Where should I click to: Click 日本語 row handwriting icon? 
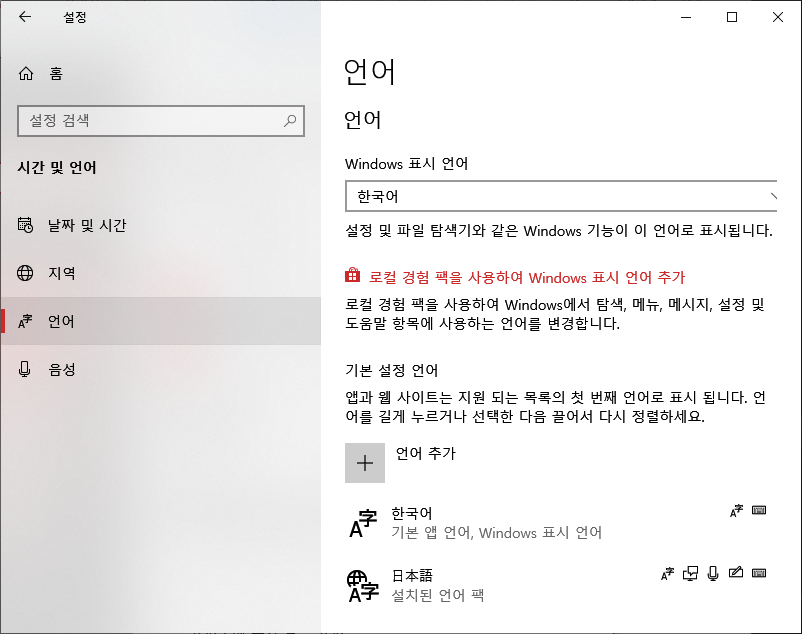(x=736, y=572)
